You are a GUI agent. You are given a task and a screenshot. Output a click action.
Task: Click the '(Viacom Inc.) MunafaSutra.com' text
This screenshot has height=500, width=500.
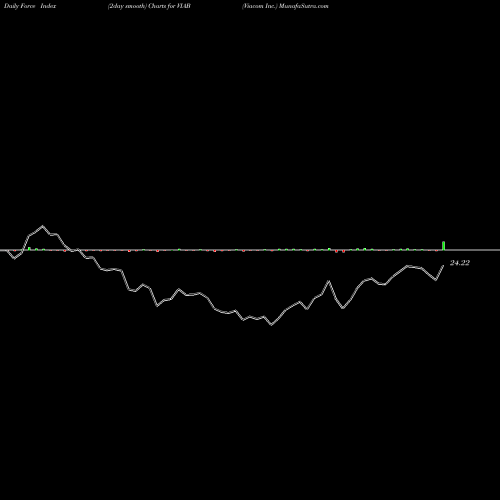(285, 6)
